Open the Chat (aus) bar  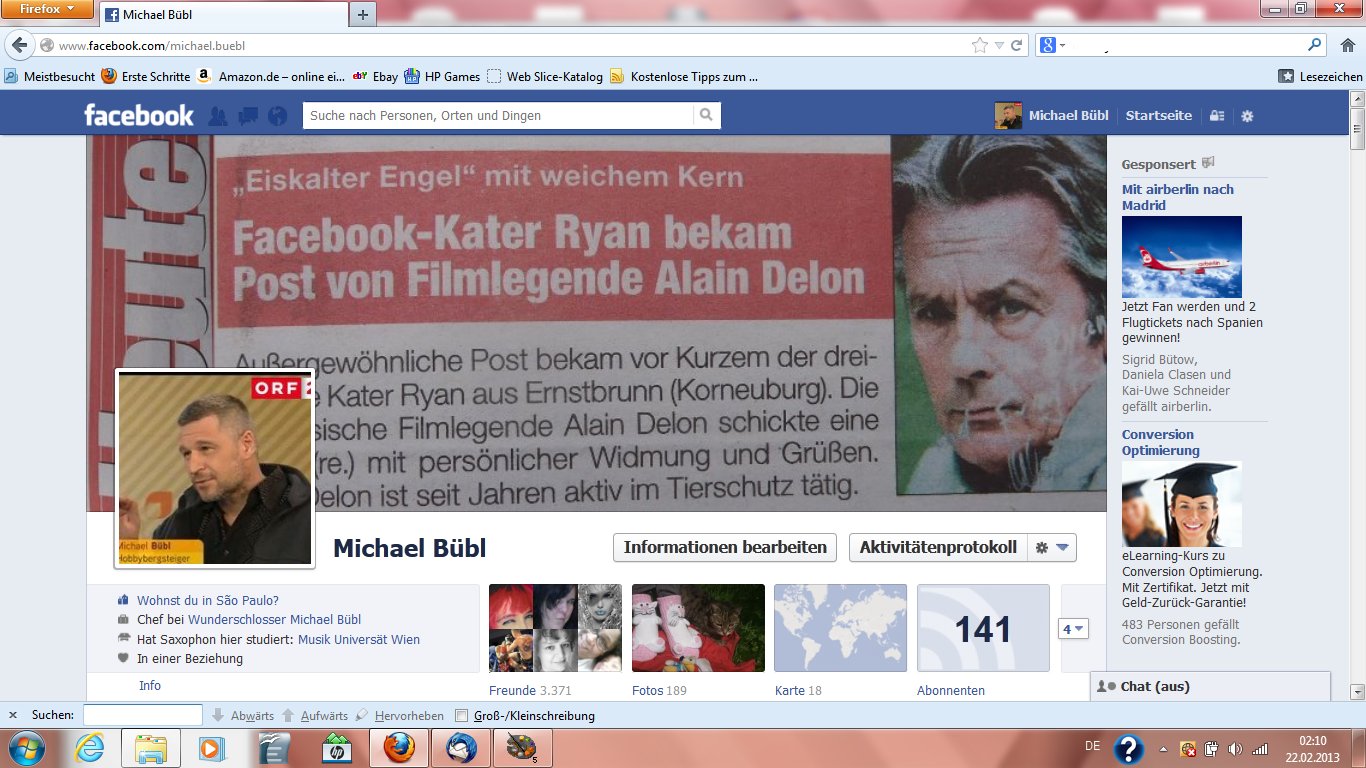[x=1211, y=686]
